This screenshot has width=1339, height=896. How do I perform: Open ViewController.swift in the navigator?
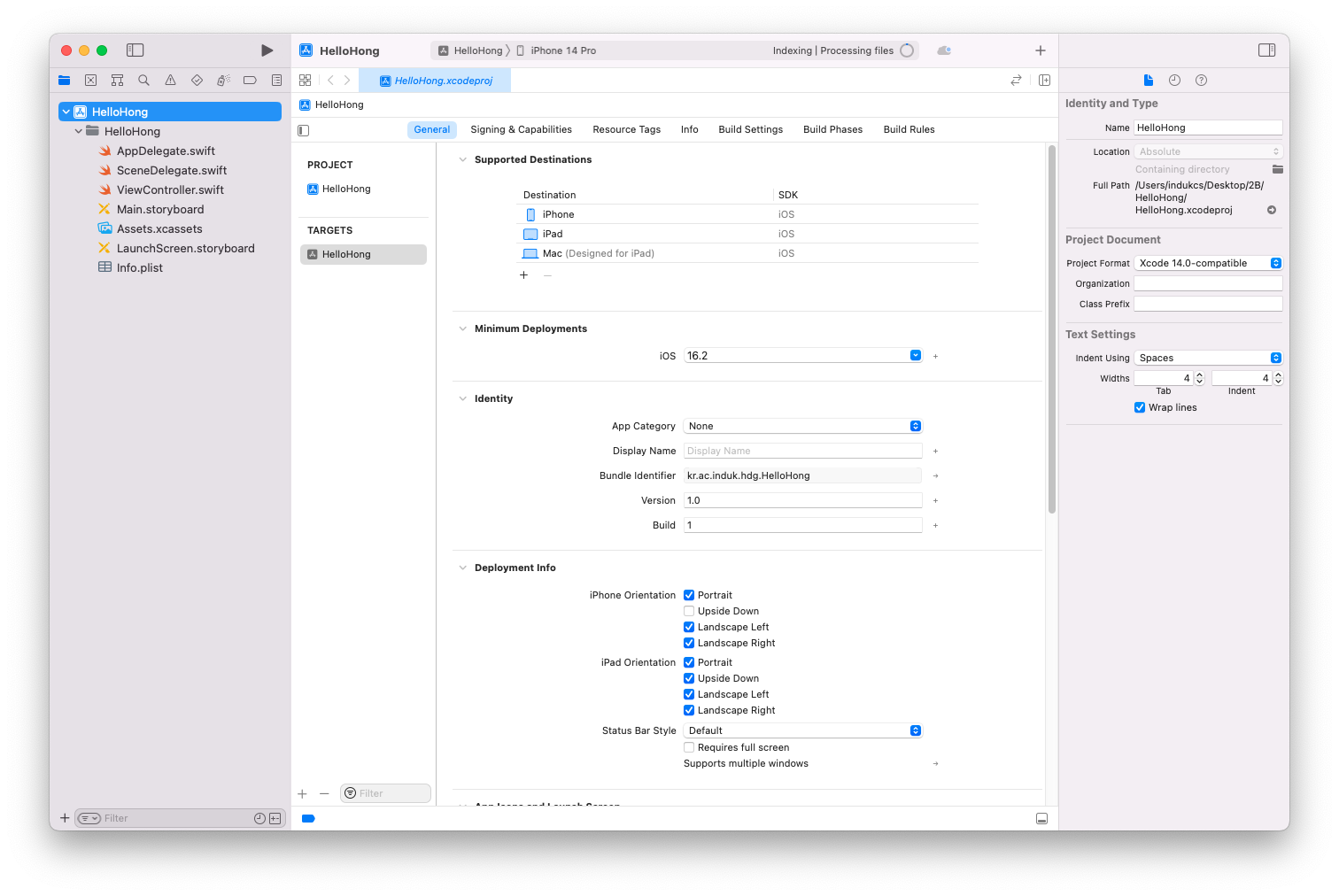pyautogui.click(x=170, y=189)
